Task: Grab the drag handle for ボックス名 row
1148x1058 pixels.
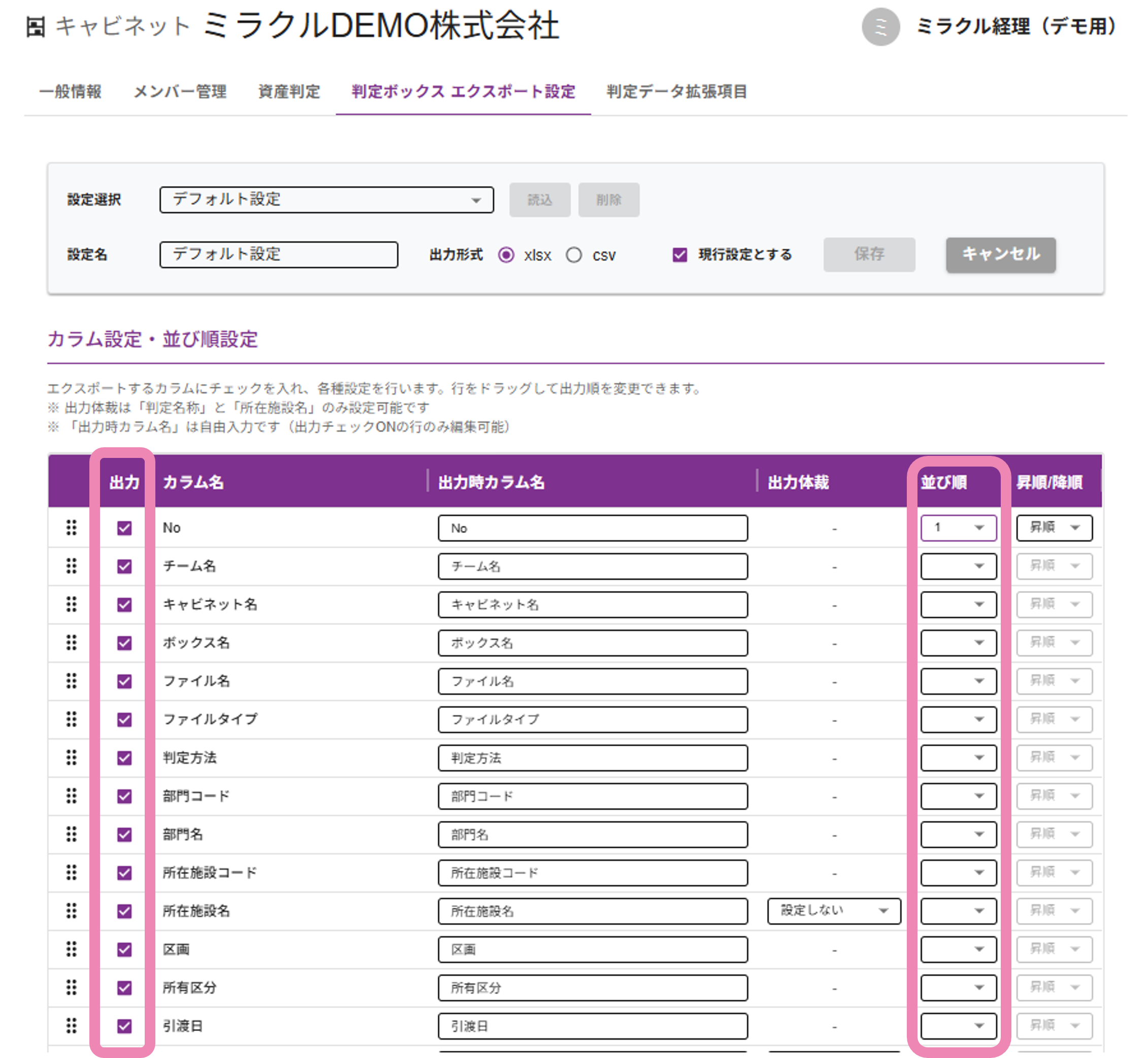Action: pyautogui.click(x=71, y=642)
